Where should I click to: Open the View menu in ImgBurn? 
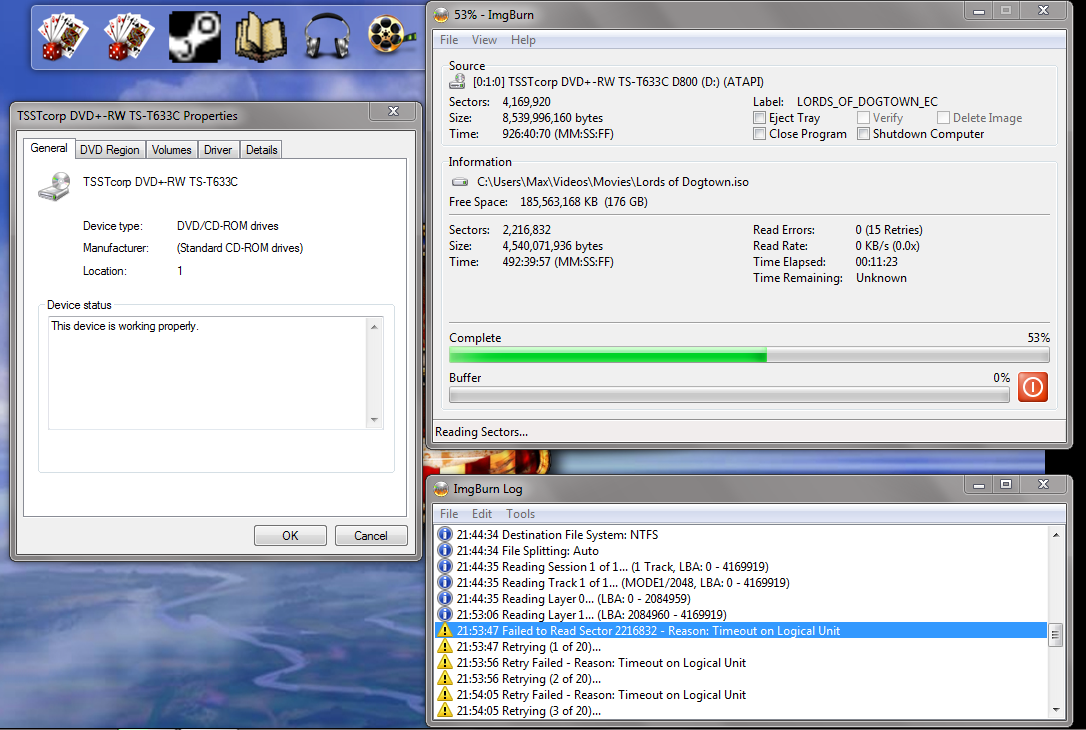[484, 40]
